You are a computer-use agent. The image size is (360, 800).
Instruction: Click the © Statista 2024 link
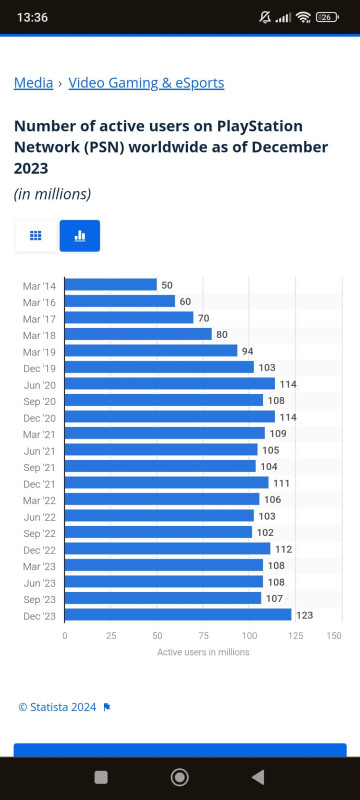(x=57, y=707)
